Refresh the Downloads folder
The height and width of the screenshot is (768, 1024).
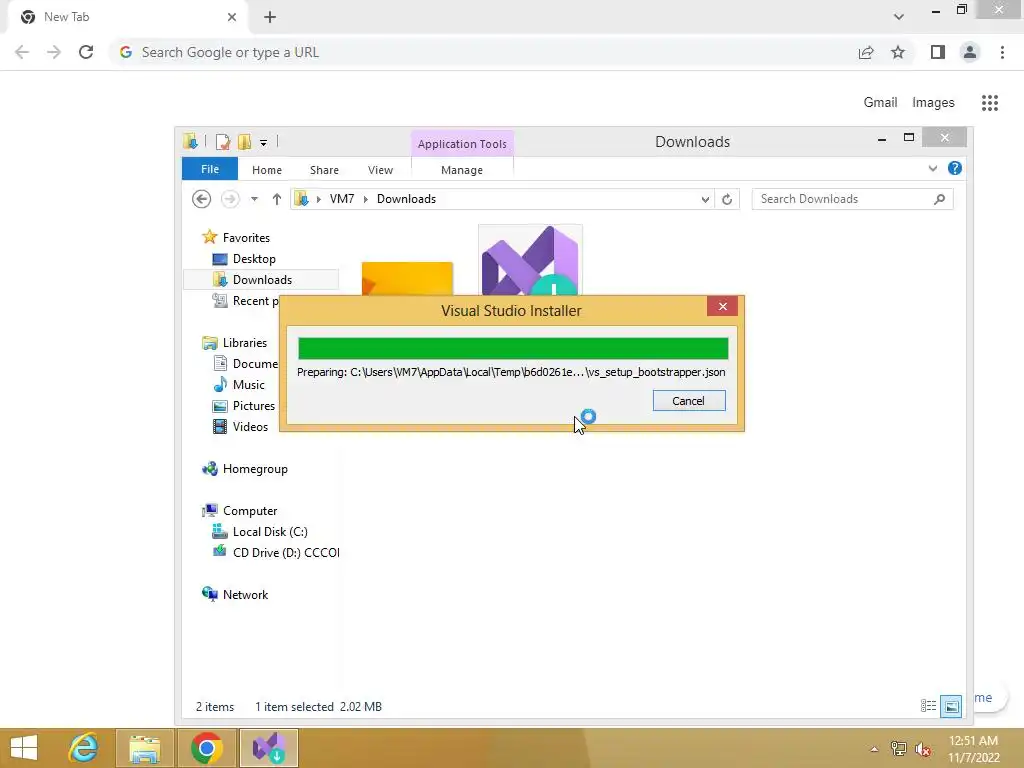[727, 199]
